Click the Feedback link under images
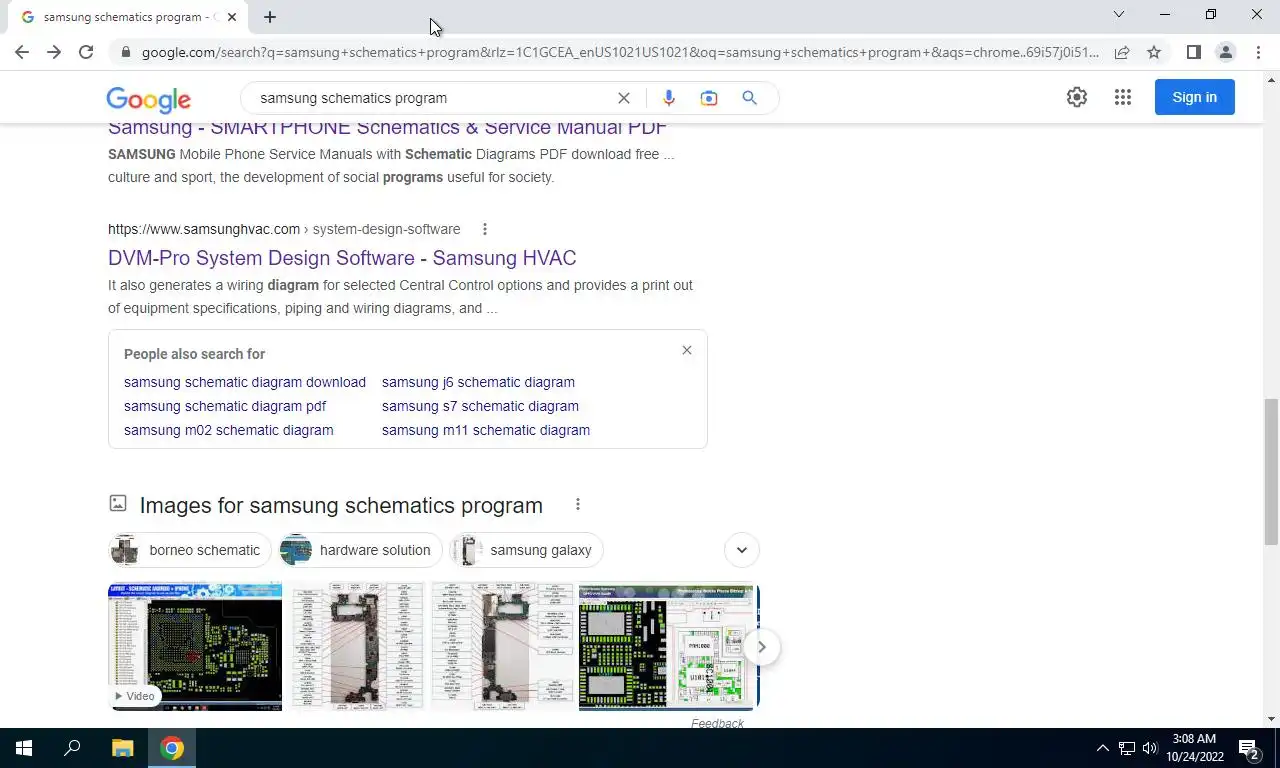Viewport: 1280px width, 768px height. tap(717, 723)
